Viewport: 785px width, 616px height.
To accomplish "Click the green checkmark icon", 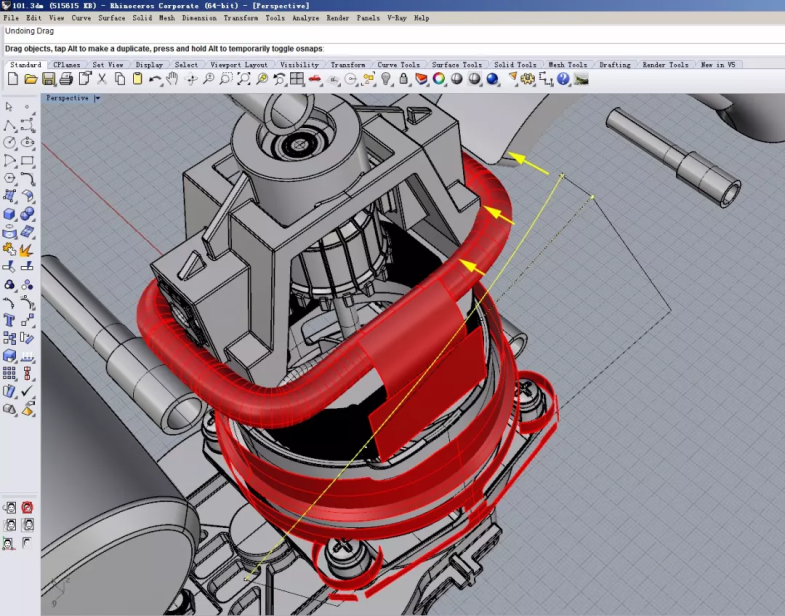I will pyautogui.click(x=27, y=391).
